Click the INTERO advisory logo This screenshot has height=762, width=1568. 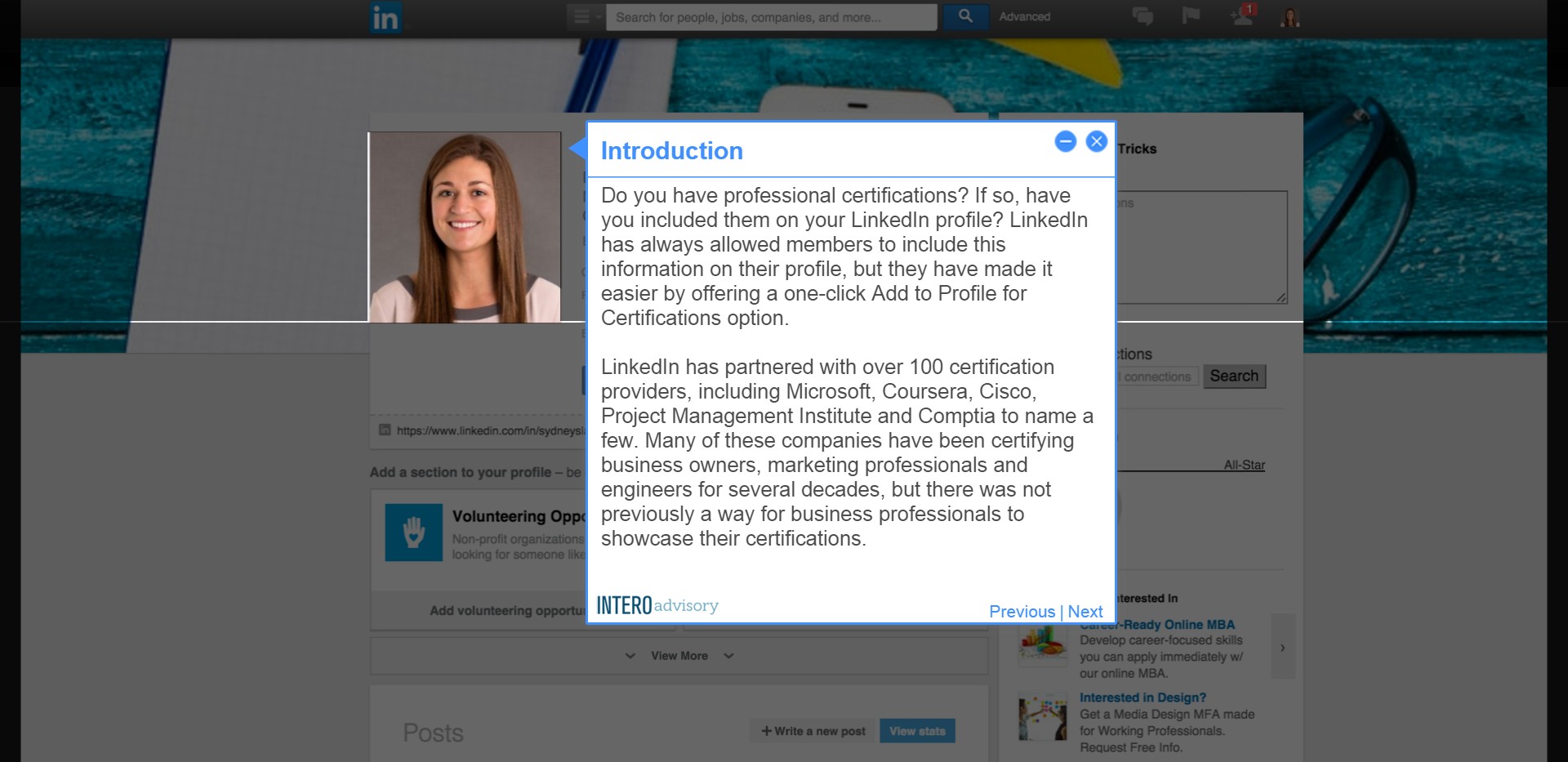pyautogui.click(x=657, y=605)
